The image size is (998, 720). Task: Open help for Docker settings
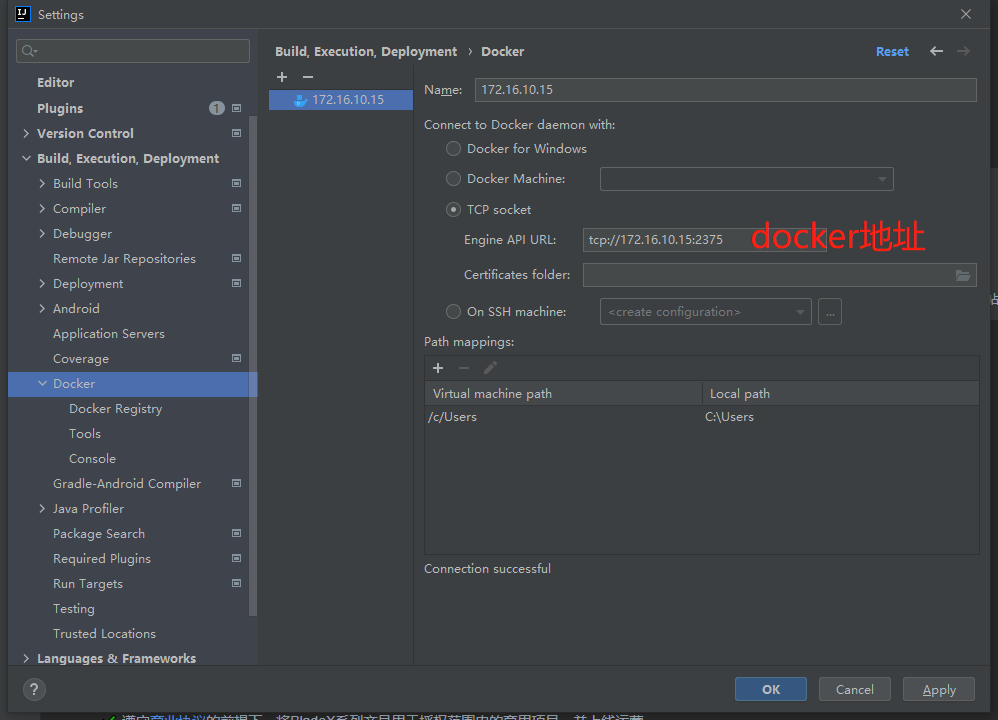tap(34, 689)
